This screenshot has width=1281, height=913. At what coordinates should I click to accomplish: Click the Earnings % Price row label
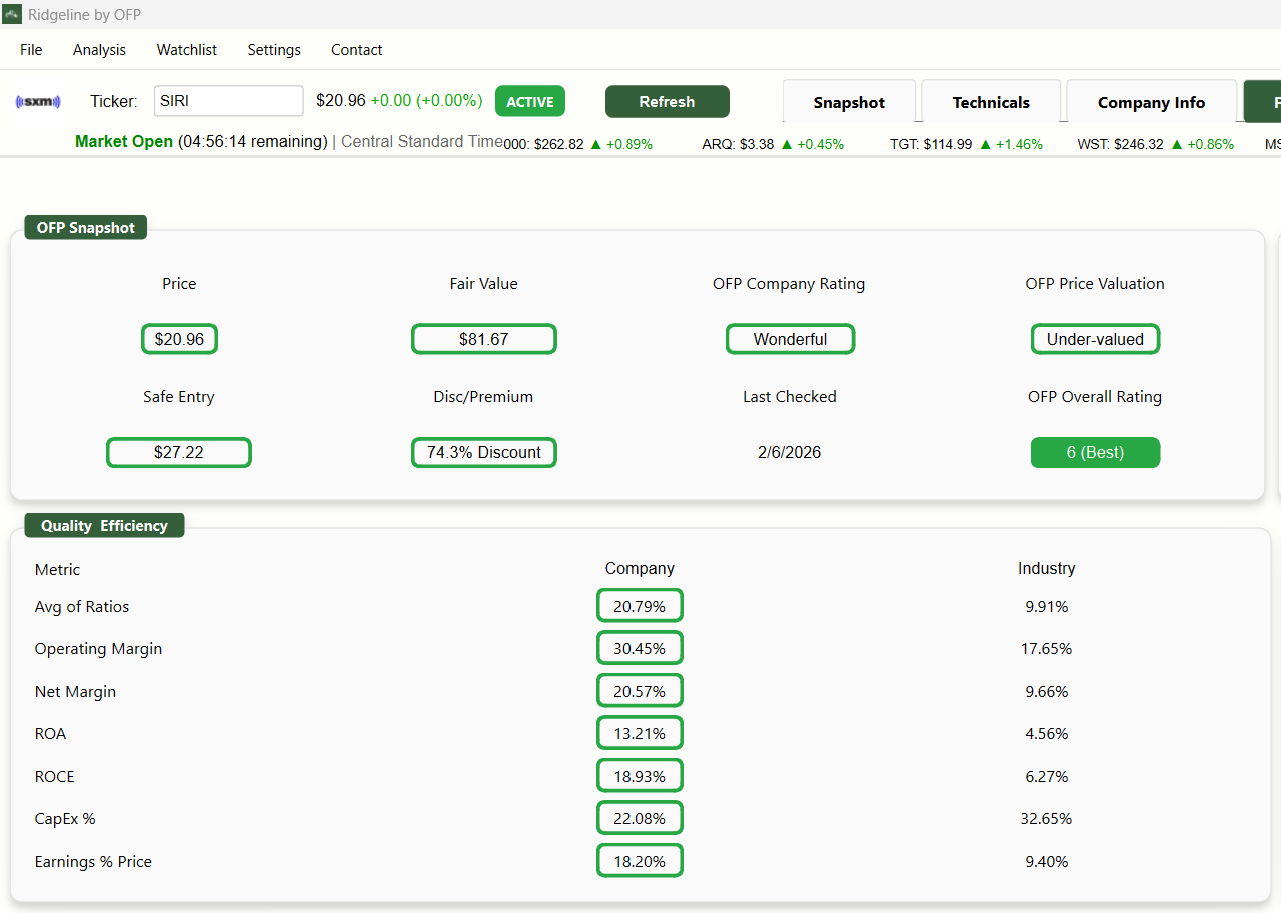[x=93, y=862]
